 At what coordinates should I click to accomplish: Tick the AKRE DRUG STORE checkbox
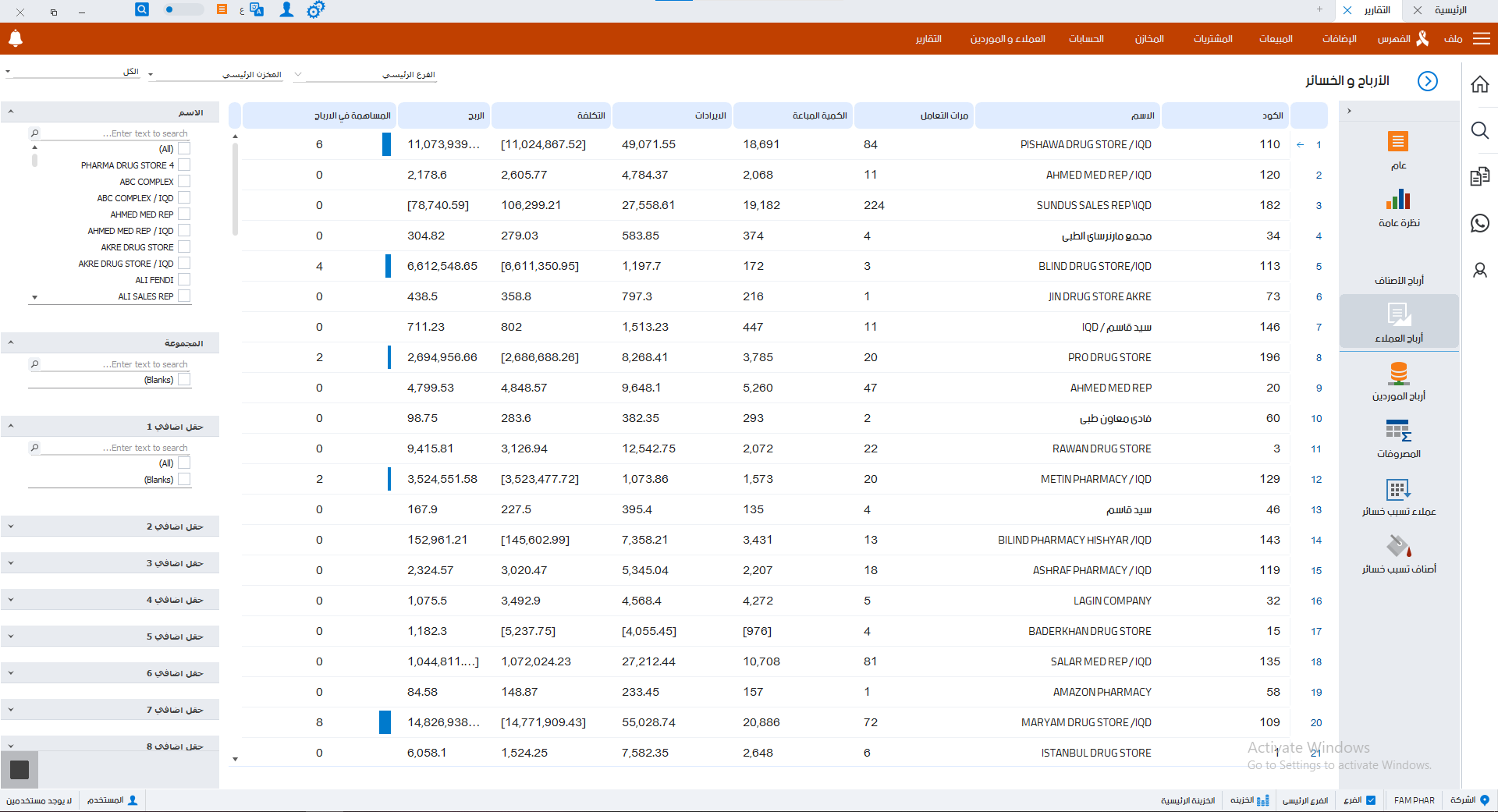point(184,247)
